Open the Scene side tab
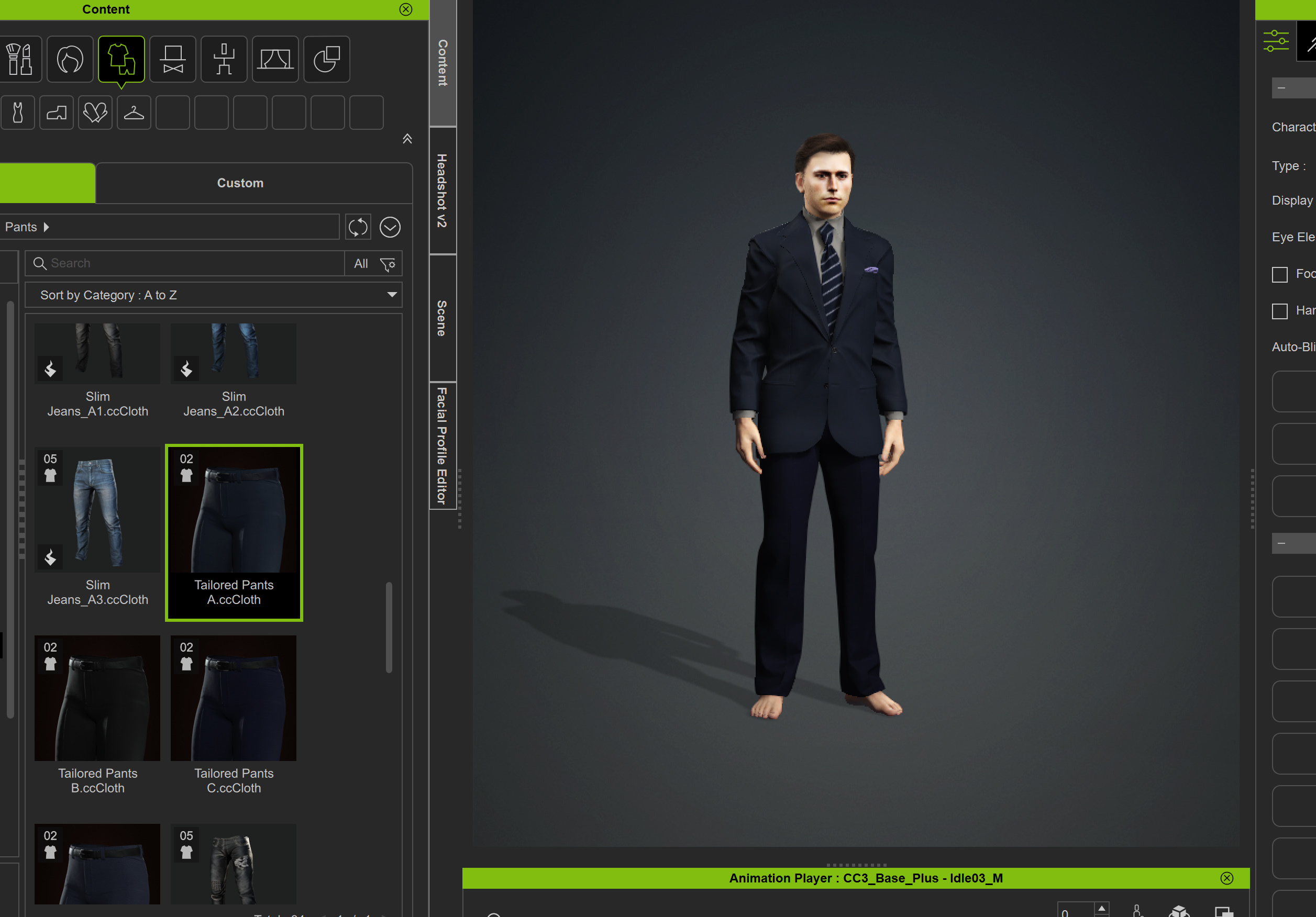 pyautogui.click(x=442, y=318)
